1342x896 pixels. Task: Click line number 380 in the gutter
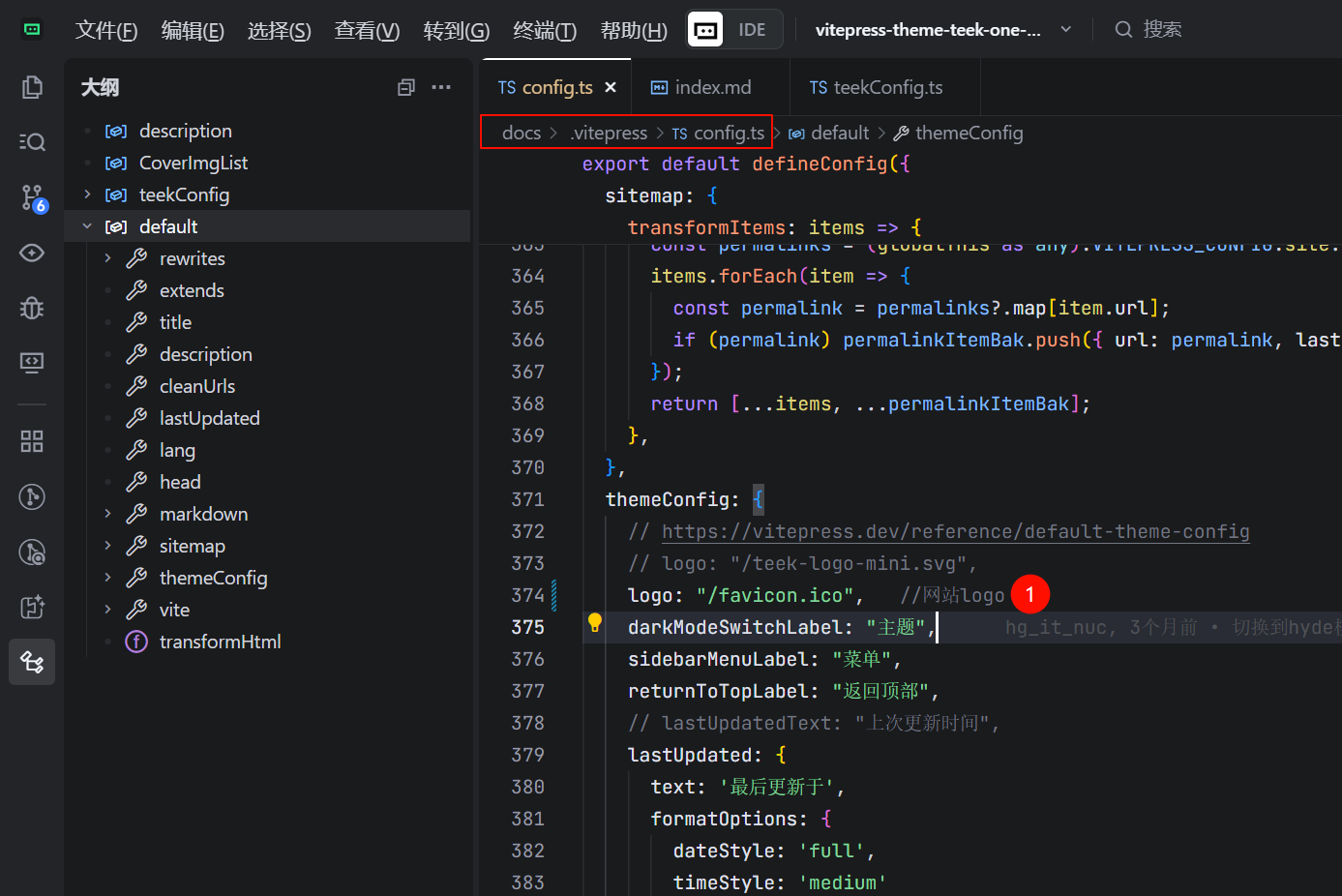click(x=527, y=787)
